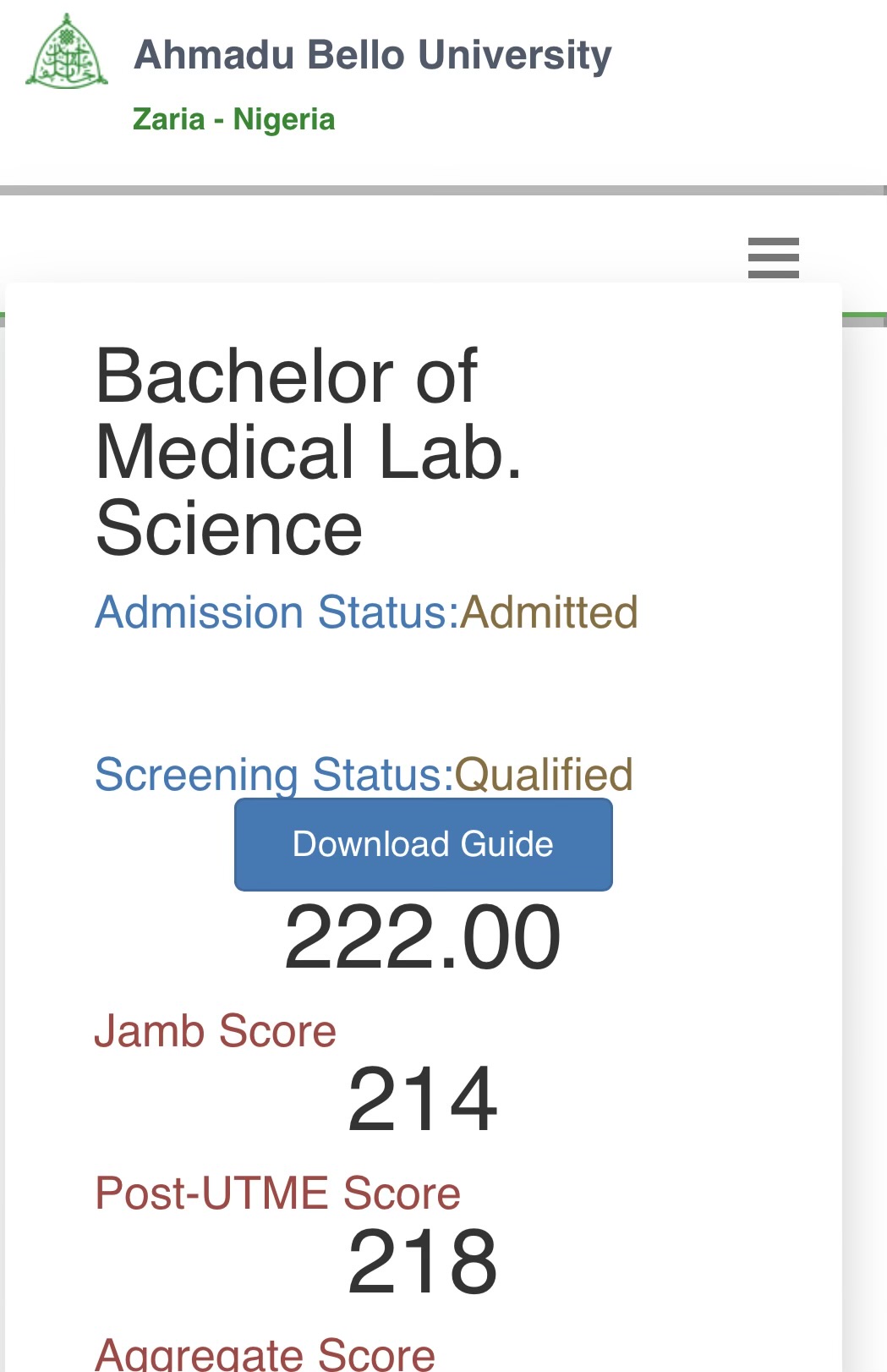Click the Post-UTME Score label
Image resolution: width=887 pixels, height=1372 pixels.
pos(277,1193)
